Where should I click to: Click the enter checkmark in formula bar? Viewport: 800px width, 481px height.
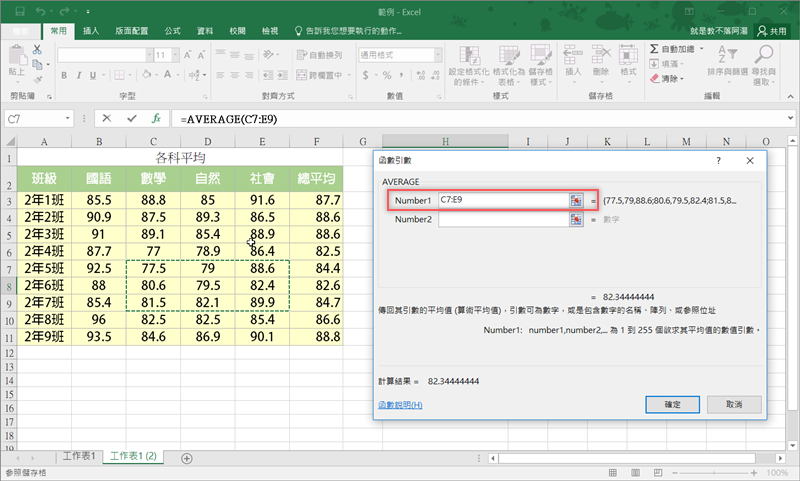pos(131,118)
